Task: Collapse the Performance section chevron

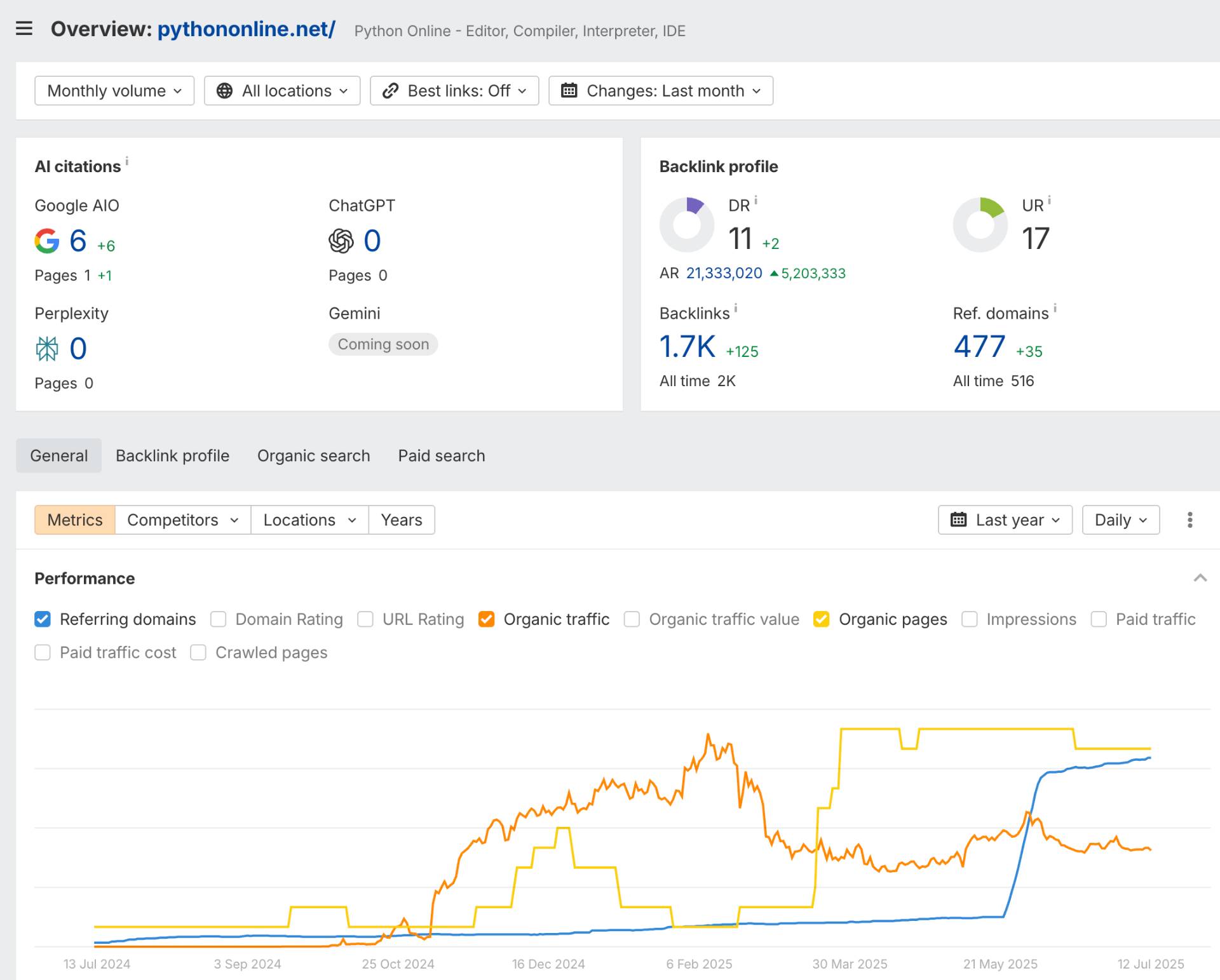Action: pyautogui.click(x=1200, y=578)
